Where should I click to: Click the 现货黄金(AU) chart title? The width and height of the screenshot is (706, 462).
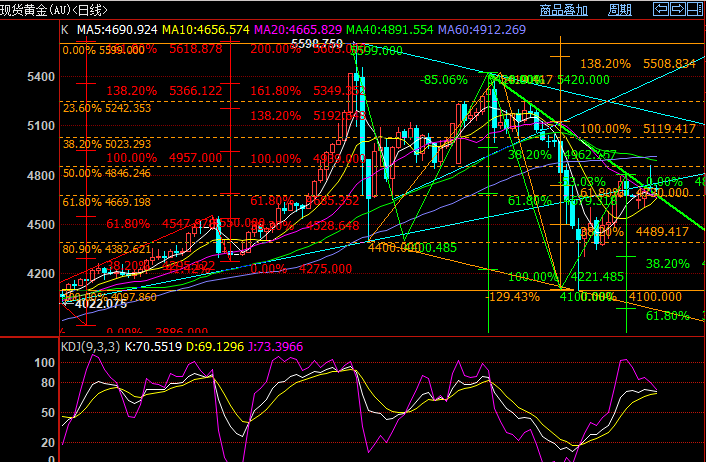(x=40, y=10)
